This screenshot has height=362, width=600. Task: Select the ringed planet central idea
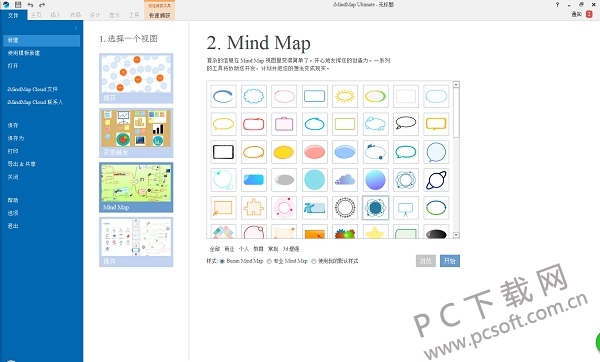pyautogui.click(x=436, y=180)
